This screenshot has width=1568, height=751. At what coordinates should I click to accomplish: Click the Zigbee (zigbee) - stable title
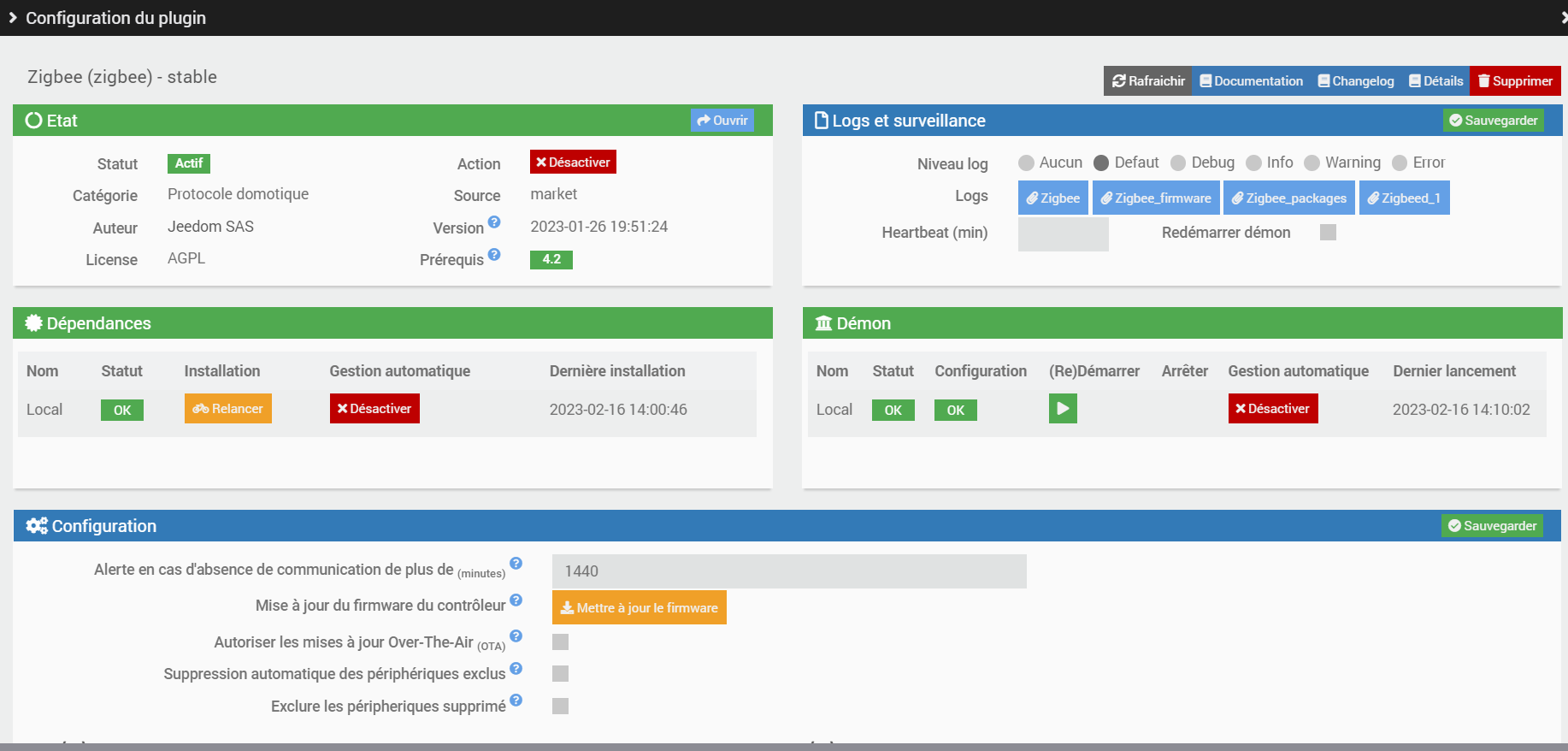tap(122, 77)
